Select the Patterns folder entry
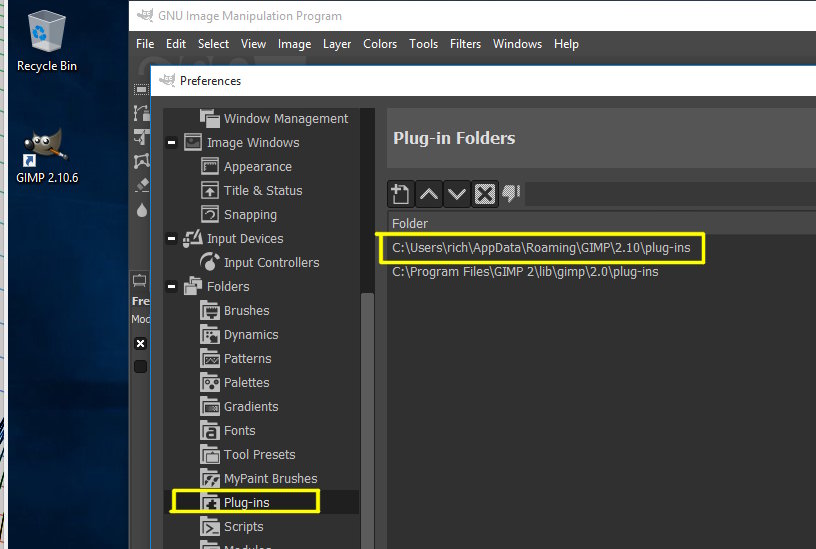Viewport: 816px width, 549px height. (248, 359)
